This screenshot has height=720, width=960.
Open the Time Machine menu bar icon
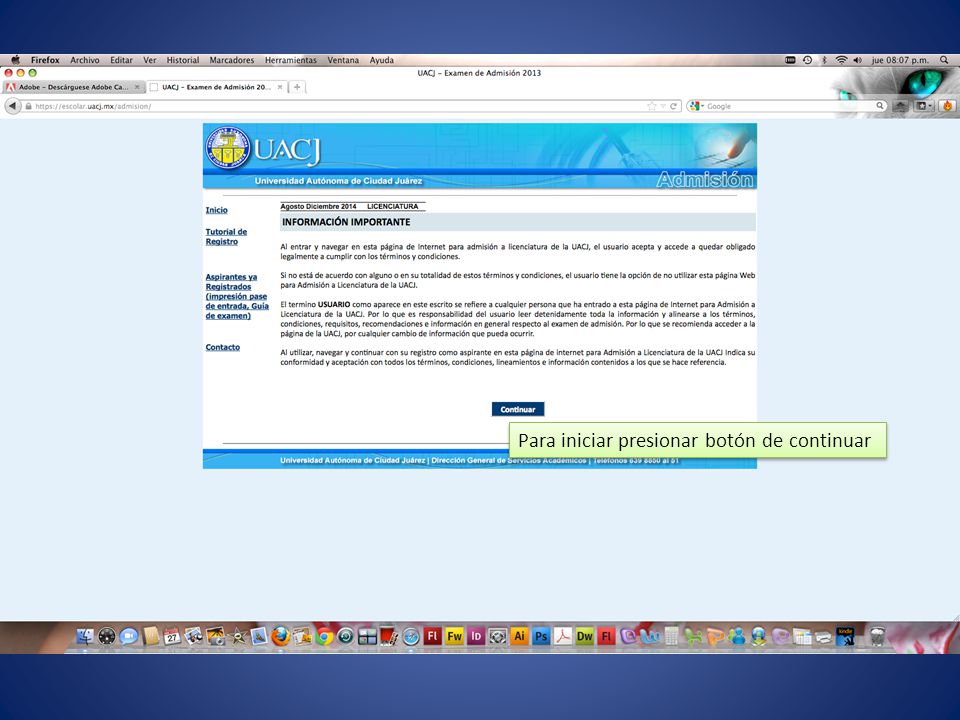tap(808, 60)
